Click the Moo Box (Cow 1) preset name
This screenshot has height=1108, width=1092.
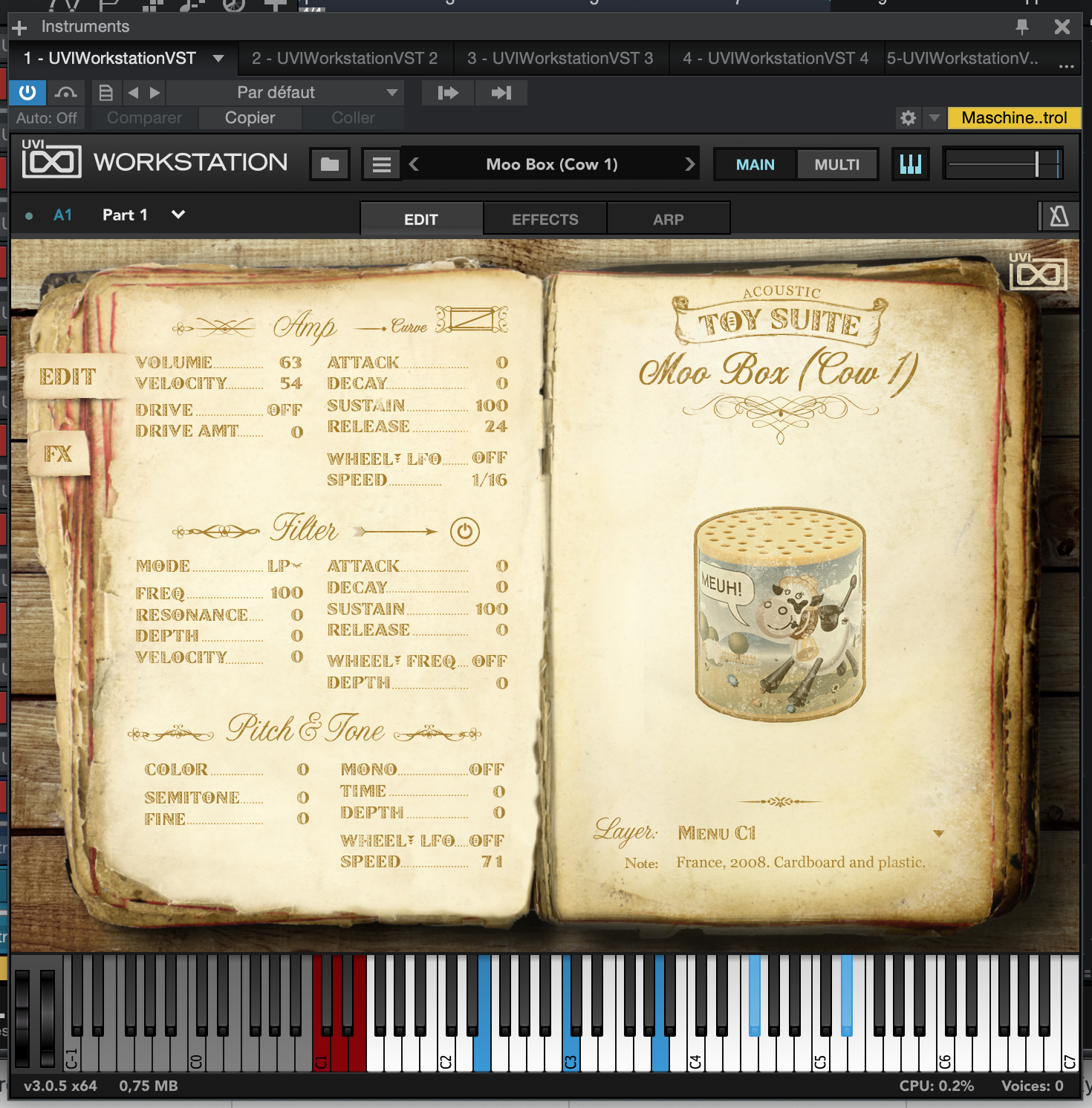point(552,164)
